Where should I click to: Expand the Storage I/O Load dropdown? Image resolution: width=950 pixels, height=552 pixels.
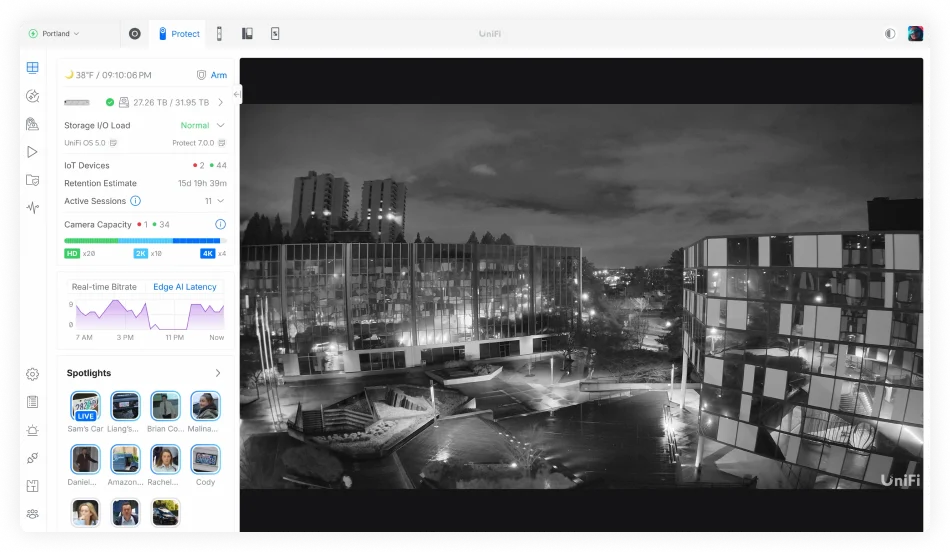pos(221,125)
